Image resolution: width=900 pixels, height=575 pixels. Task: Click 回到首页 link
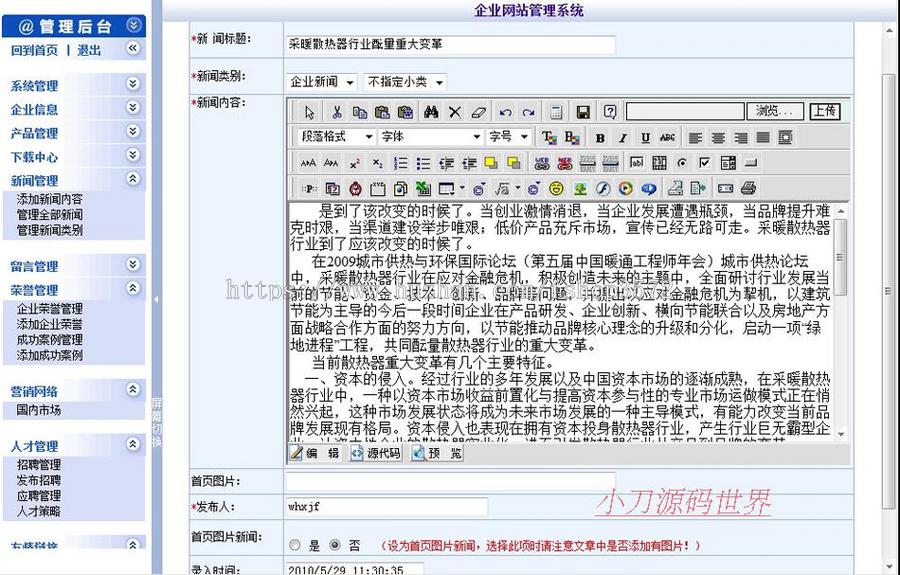pyautogui.click(x=34, y=50)
